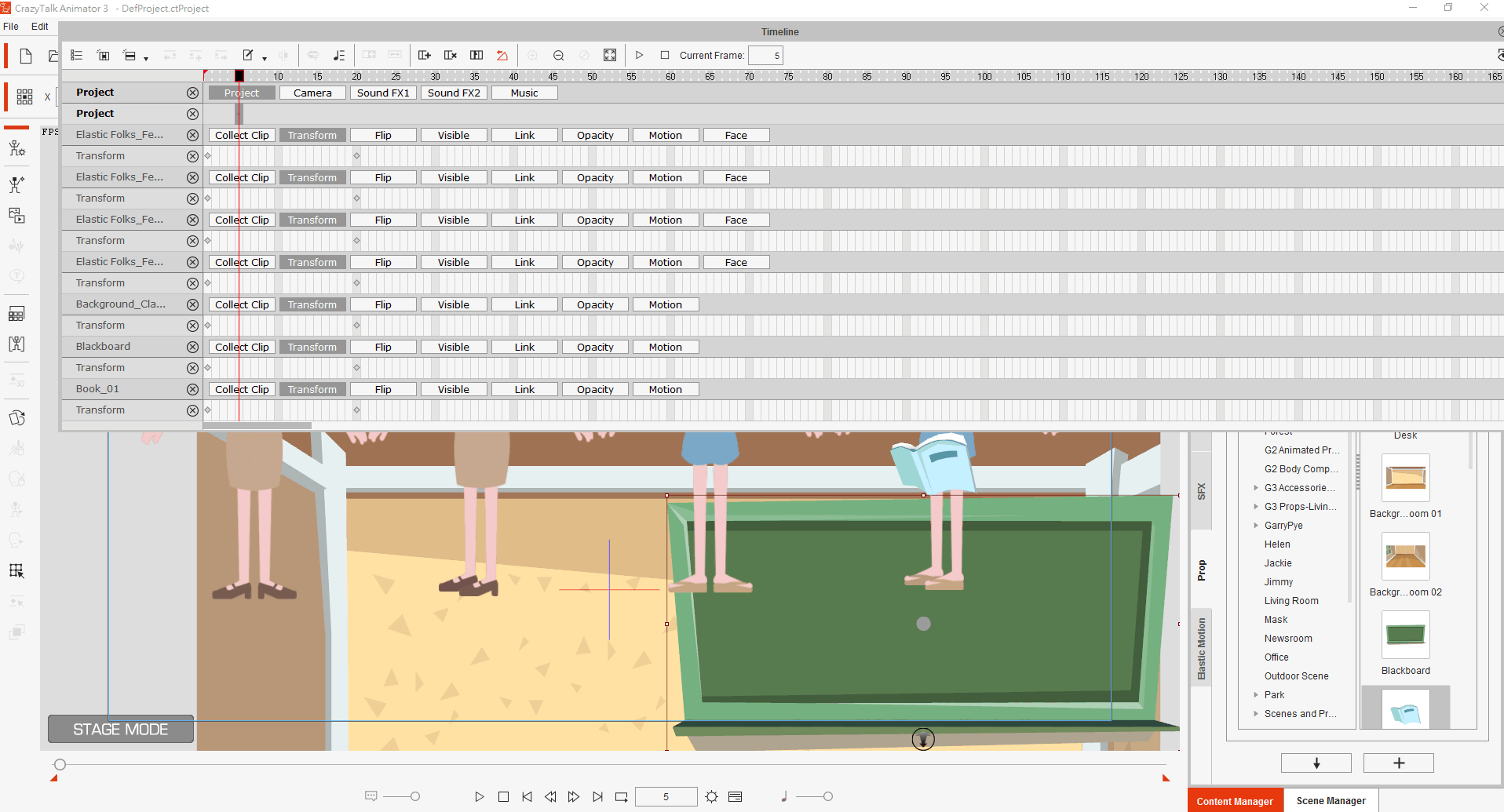1504x812 pixels.
Task: Toggle loop playback in the bottom playbar
Action: tap(621, 796)
